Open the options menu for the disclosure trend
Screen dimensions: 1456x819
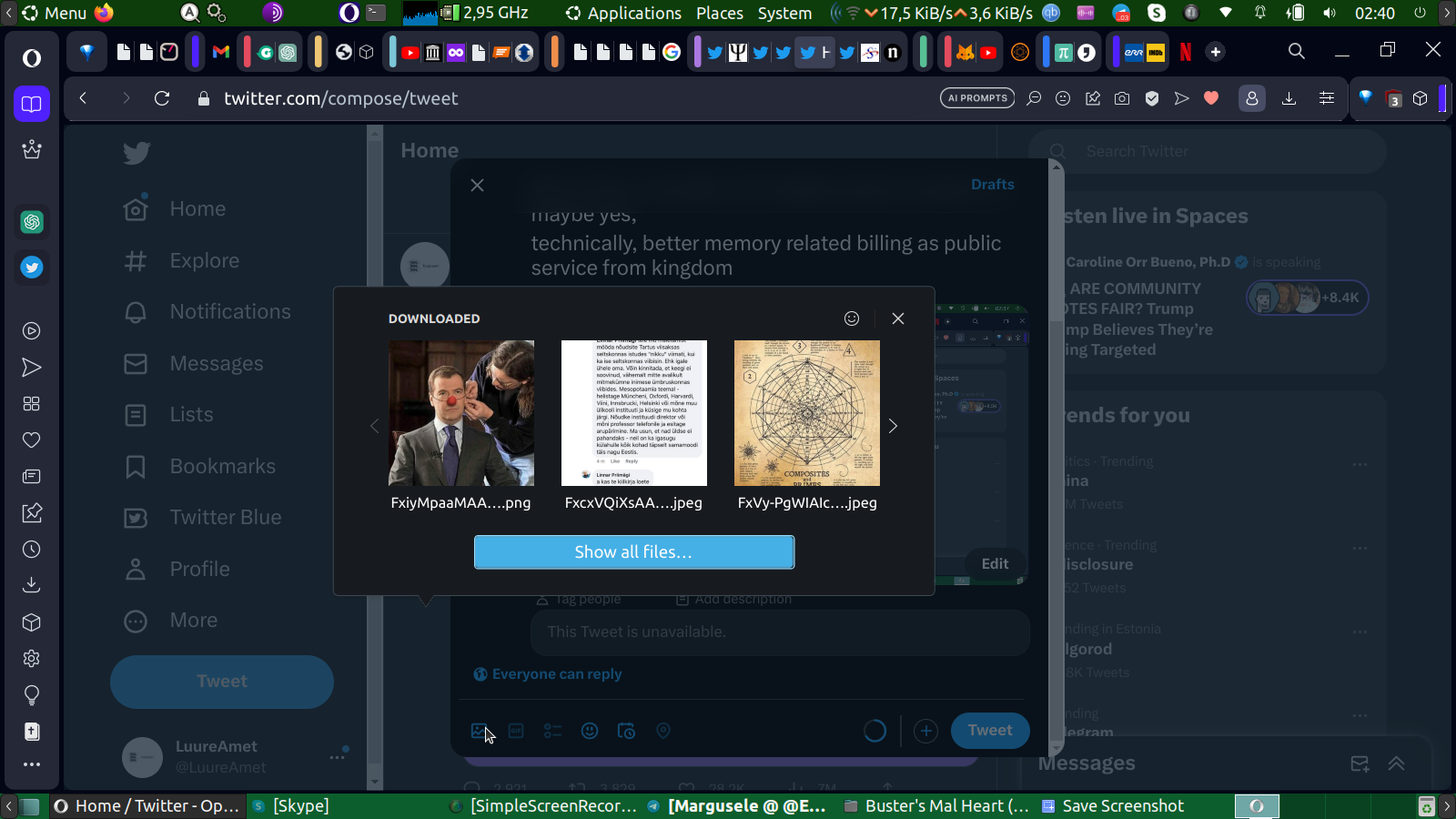pyautogui.click(x=1360, y=549)
